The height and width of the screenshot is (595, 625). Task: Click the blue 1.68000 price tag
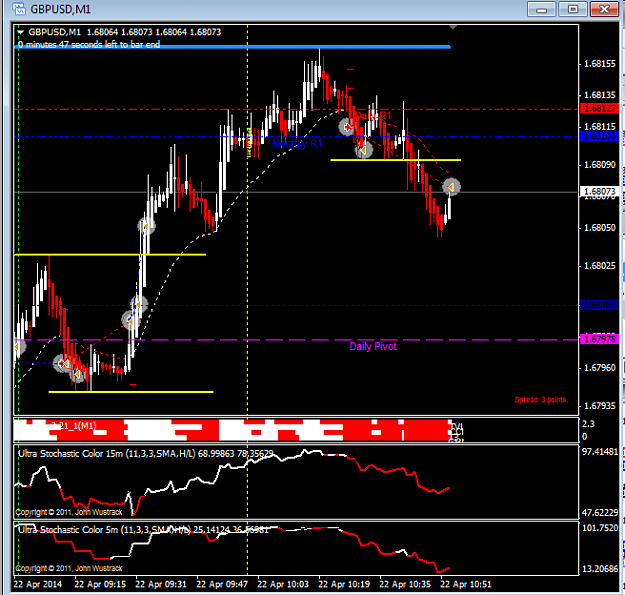point(599,305)
